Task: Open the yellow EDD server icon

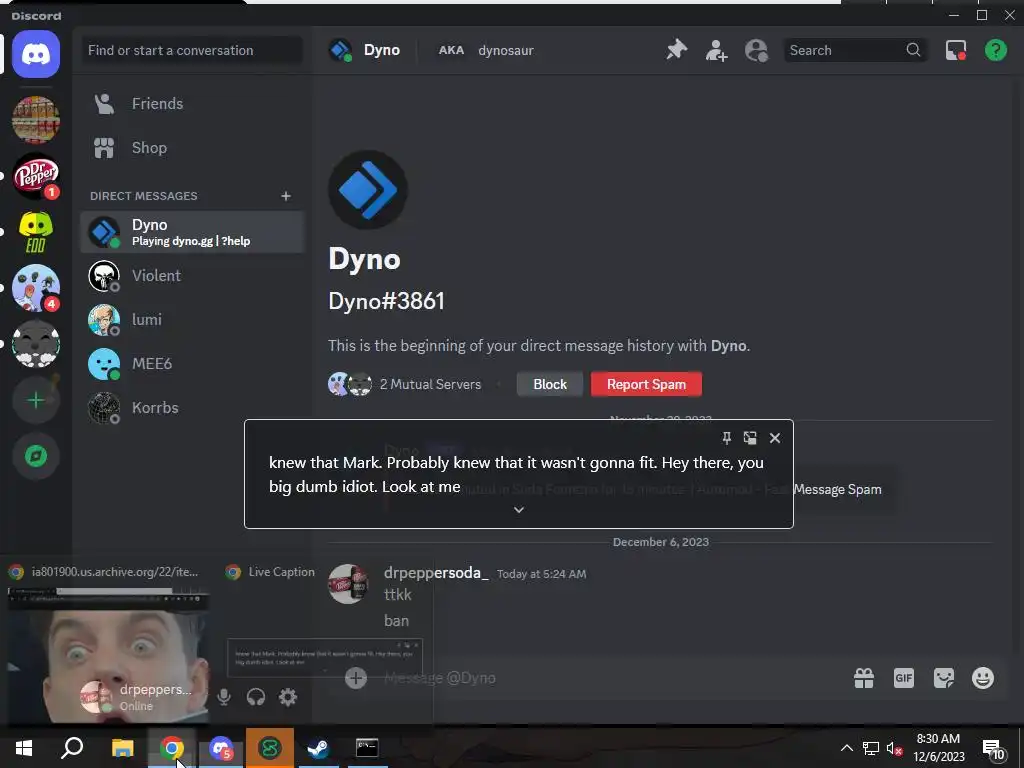Action: [x=36, y=232]
